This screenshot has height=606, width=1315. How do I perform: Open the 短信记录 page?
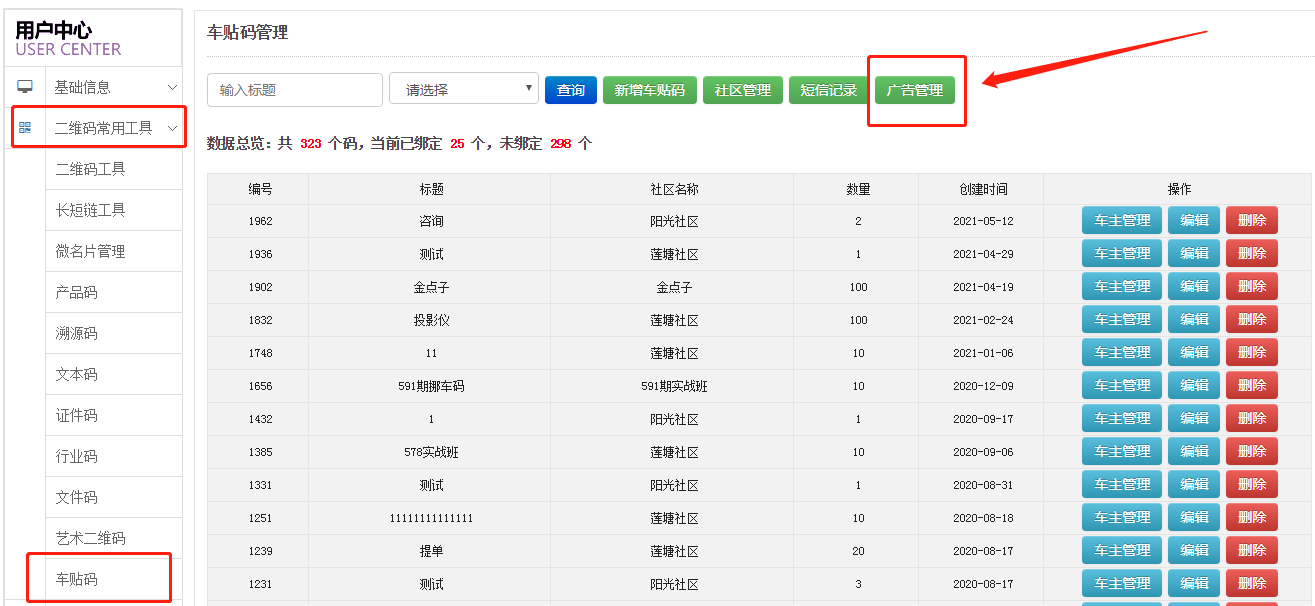coord(828,90)
